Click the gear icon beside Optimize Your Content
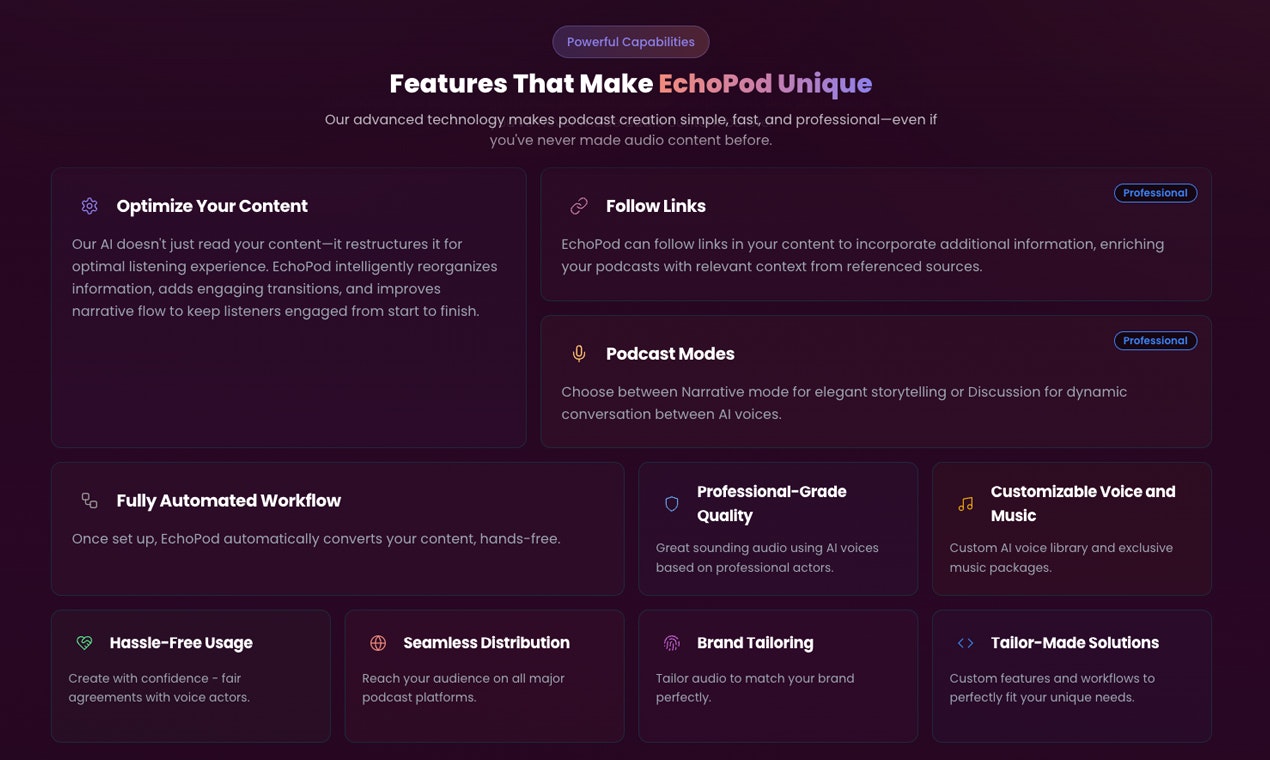 (x=90, y=206)
